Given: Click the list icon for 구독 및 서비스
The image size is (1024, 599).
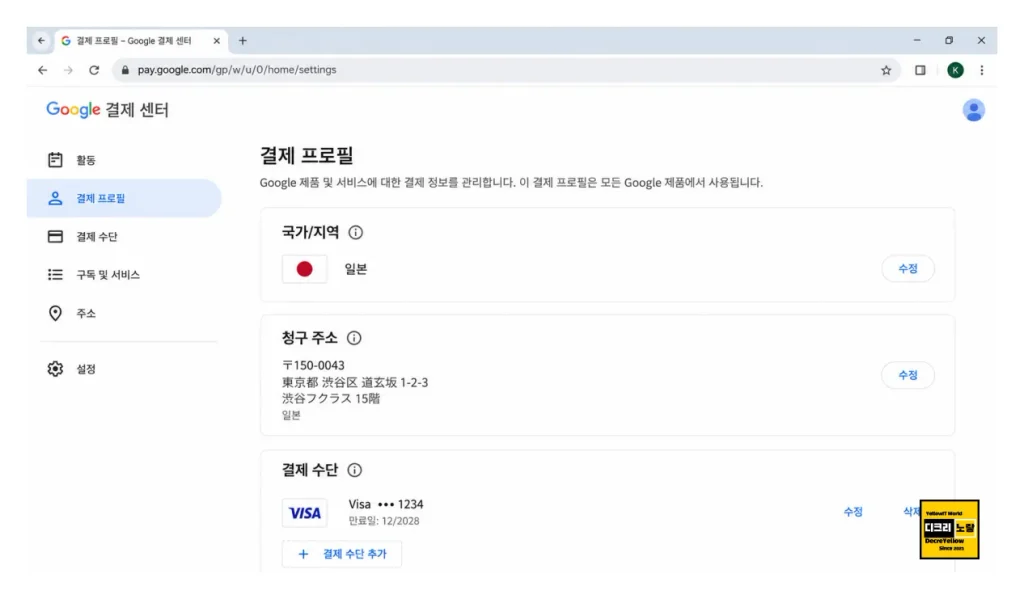Looking at the screenshot, I should pos(56,274).
